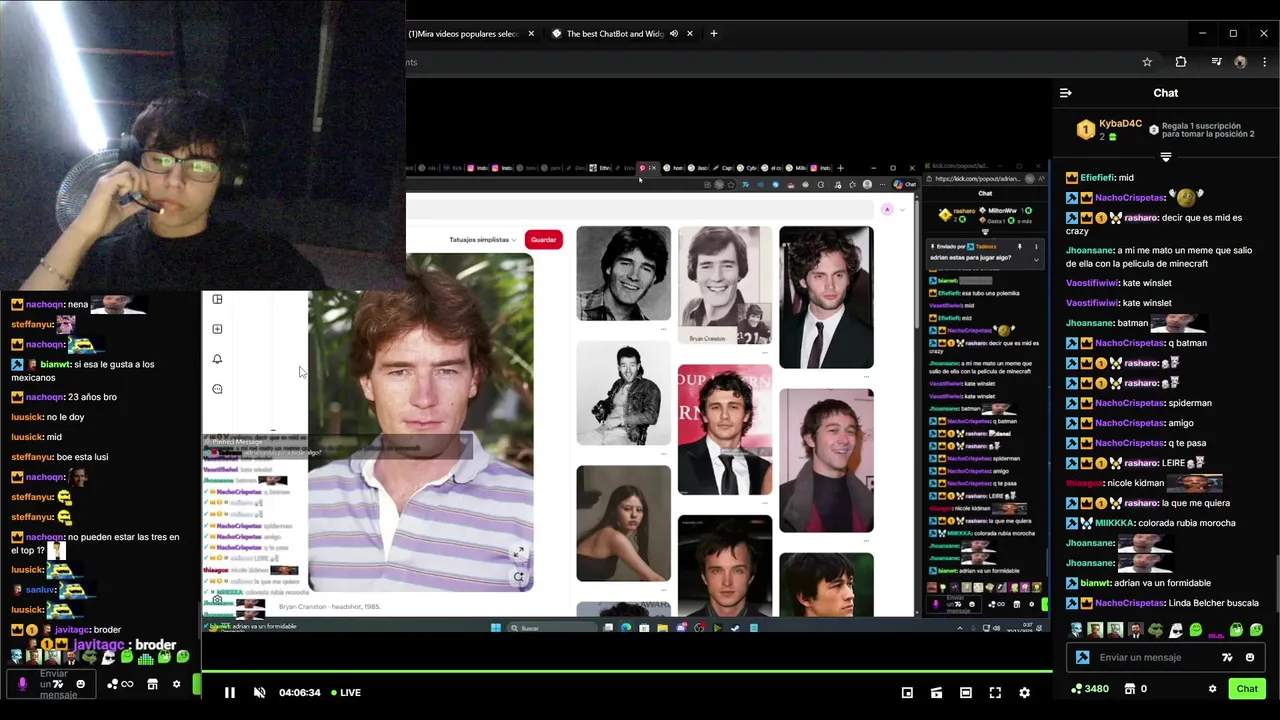Open a new browser tab
The width and height of the screenshot is (1280, 720).
click(713, 34)
